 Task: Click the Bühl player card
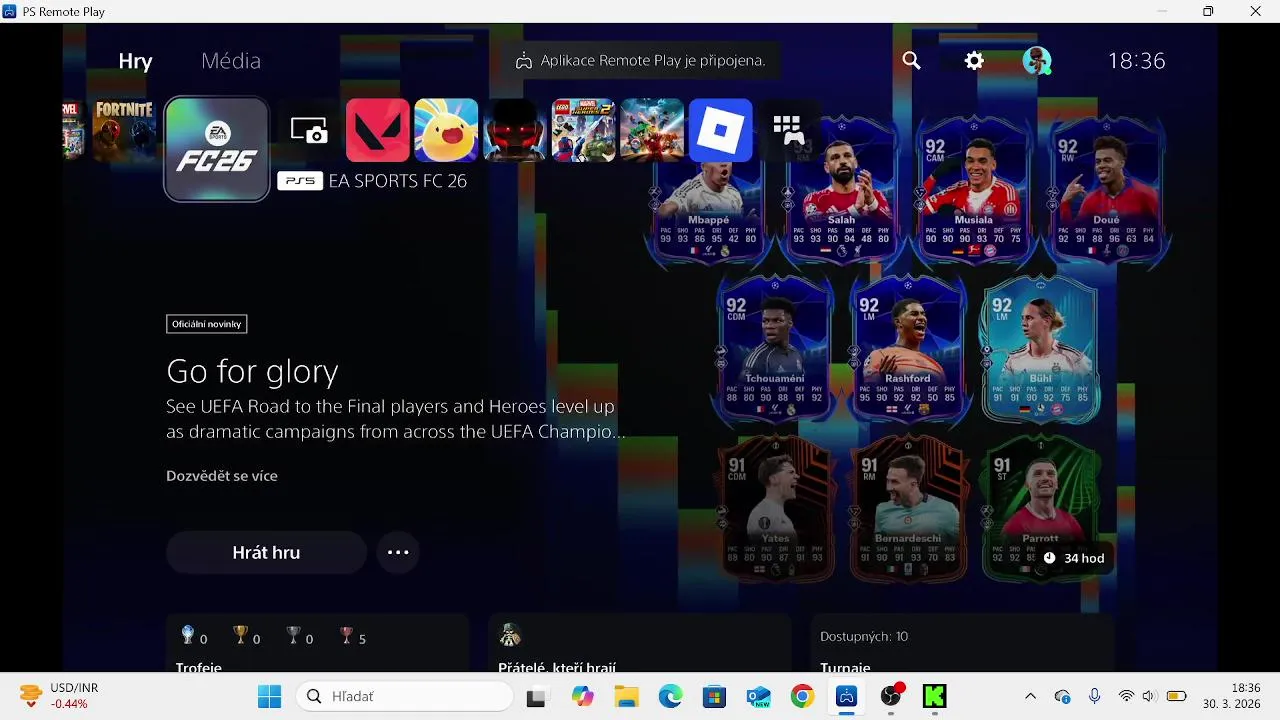pyautogui.click(x=1040, y=348)
